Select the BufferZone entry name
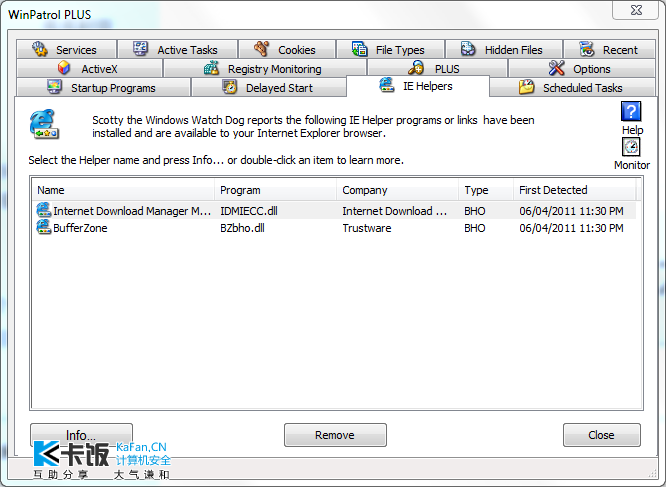 [x=80, y=228]
